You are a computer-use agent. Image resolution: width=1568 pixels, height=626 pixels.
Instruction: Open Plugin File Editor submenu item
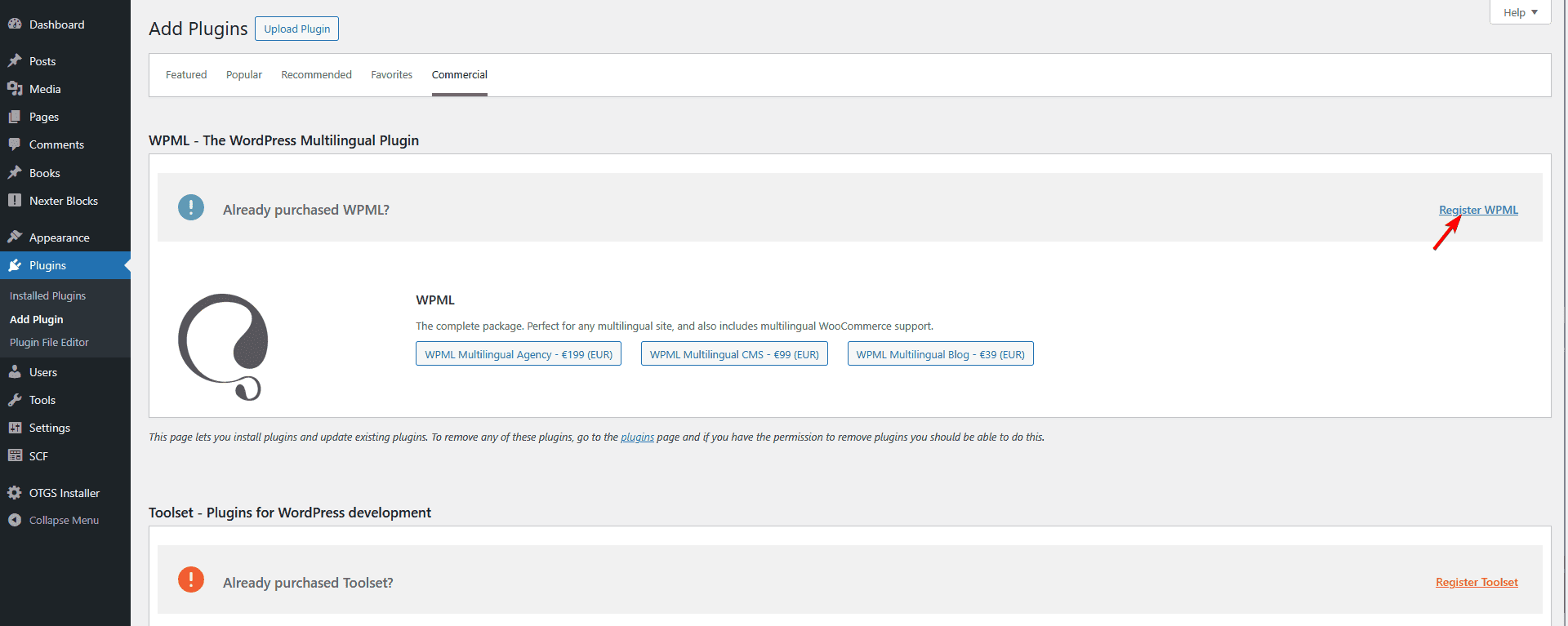(x=49, y=342)
